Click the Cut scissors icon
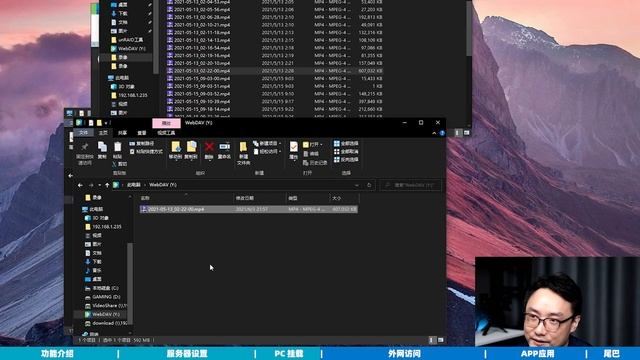640x360 pixels. (x=114, y=164)
